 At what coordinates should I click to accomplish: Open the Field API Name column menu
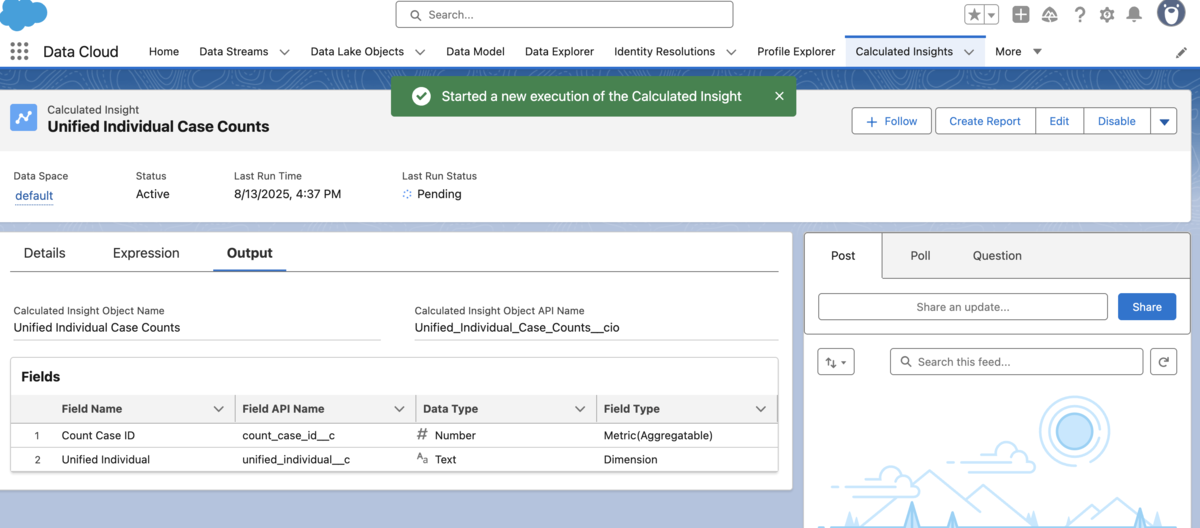(x=399, y=409)
